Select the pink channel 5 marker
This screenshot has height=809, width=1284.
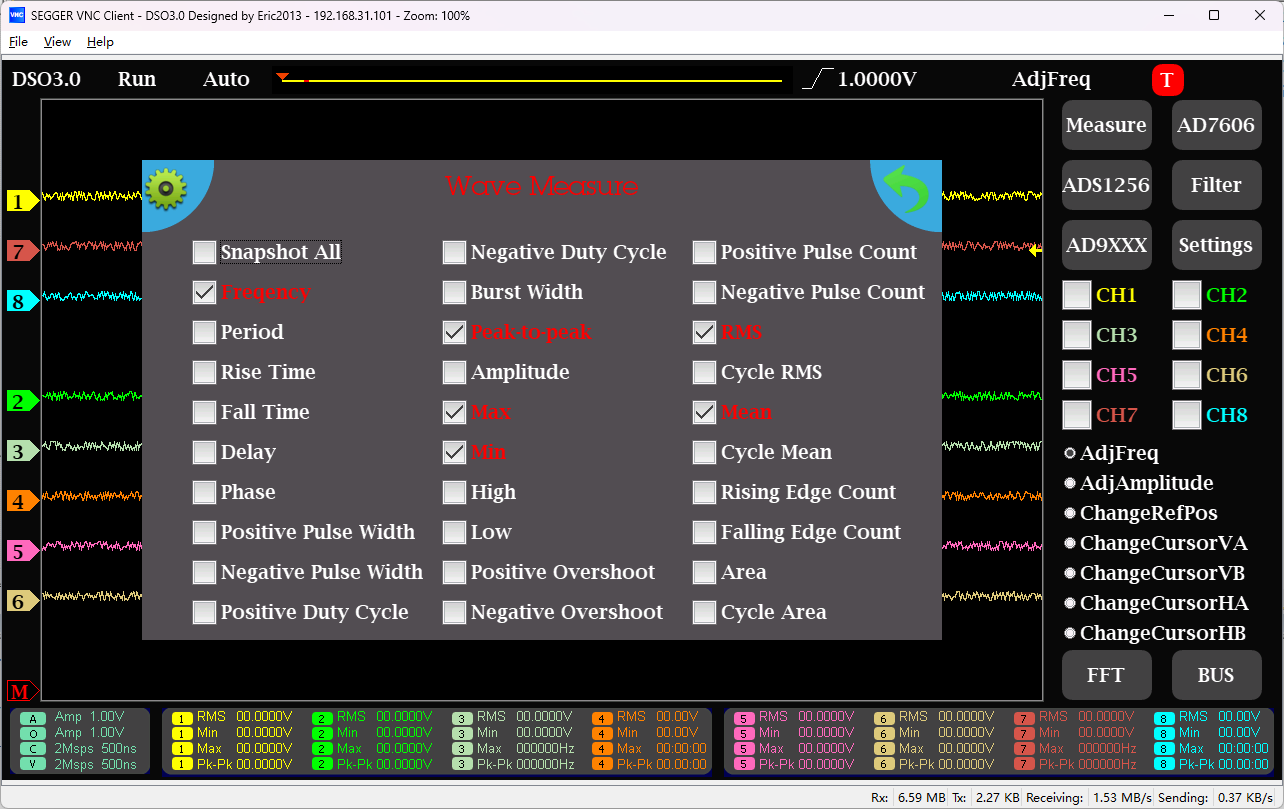point(22,551)
